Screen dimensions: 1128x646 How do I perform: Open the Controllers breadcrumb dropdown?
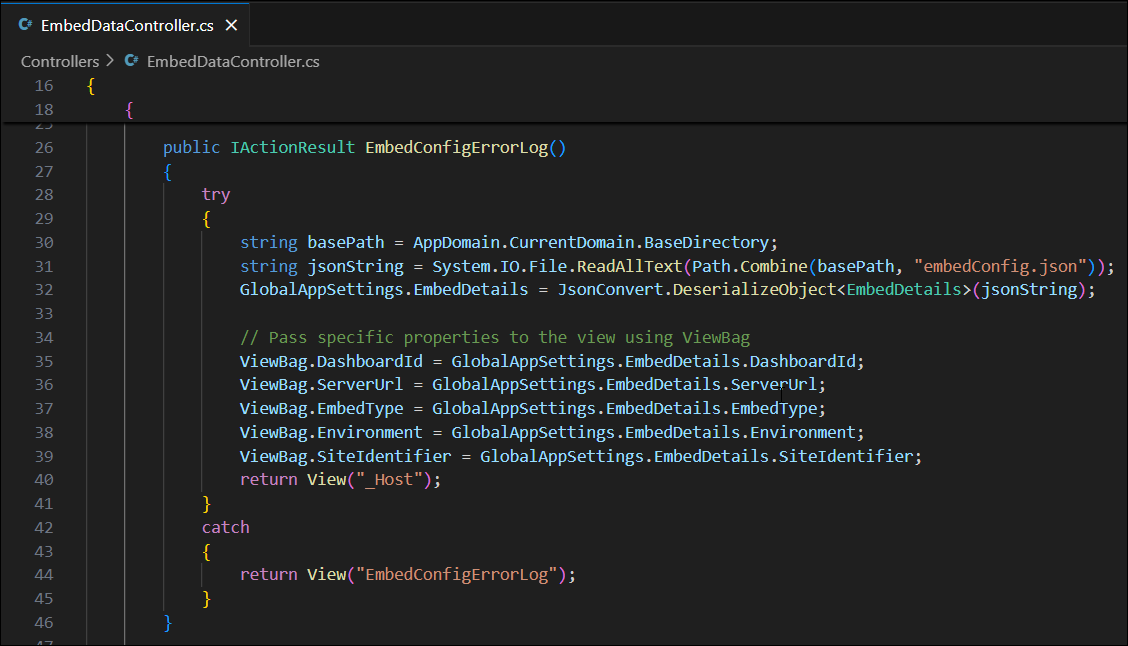(62, 61)
